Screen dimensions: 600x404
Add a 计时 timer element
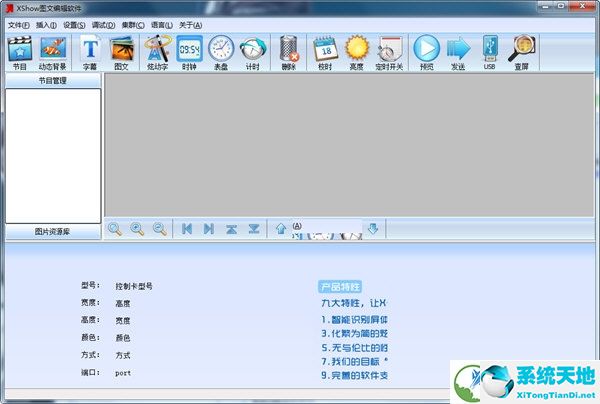(253, 53)
